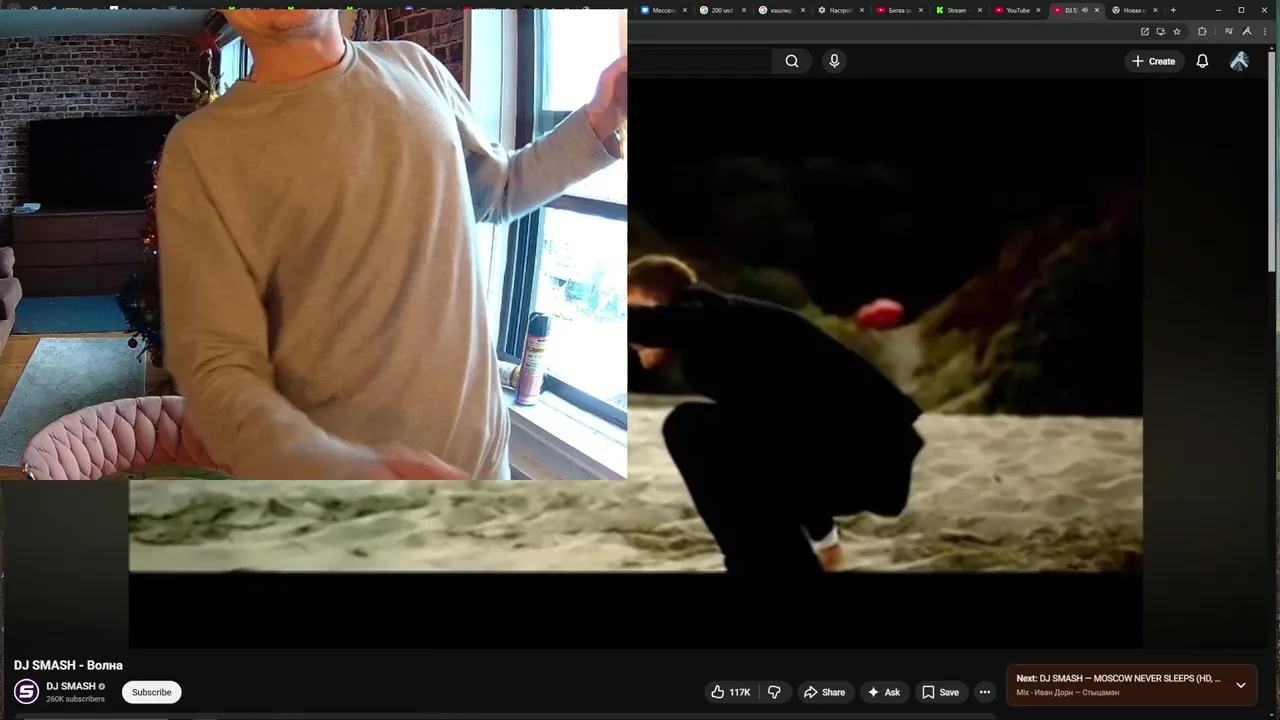Image resolution: width=1280 pixels, height=720 pixels.
Task: Close the active DJ SMASH tab
Action: (1097, 10)
